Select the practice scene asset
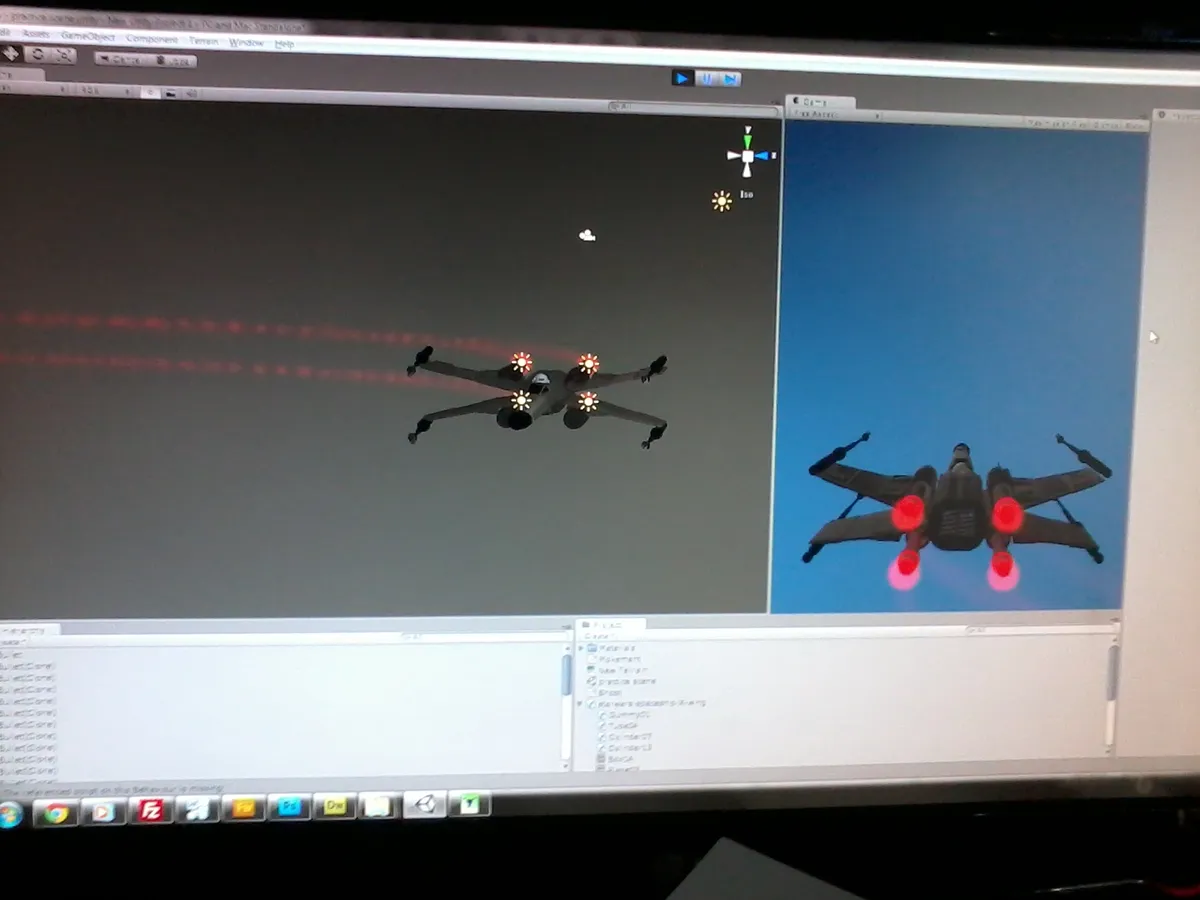This screenshot has height=900, width=1200. pos(622,681)
